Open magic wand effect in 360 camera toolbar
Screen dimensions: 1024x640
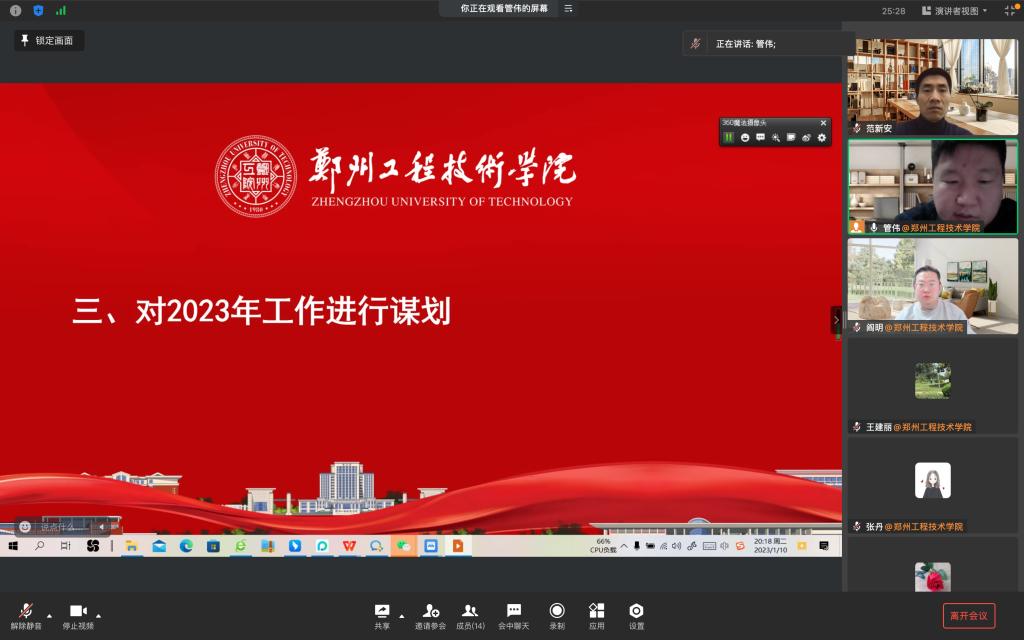[776, 138]
